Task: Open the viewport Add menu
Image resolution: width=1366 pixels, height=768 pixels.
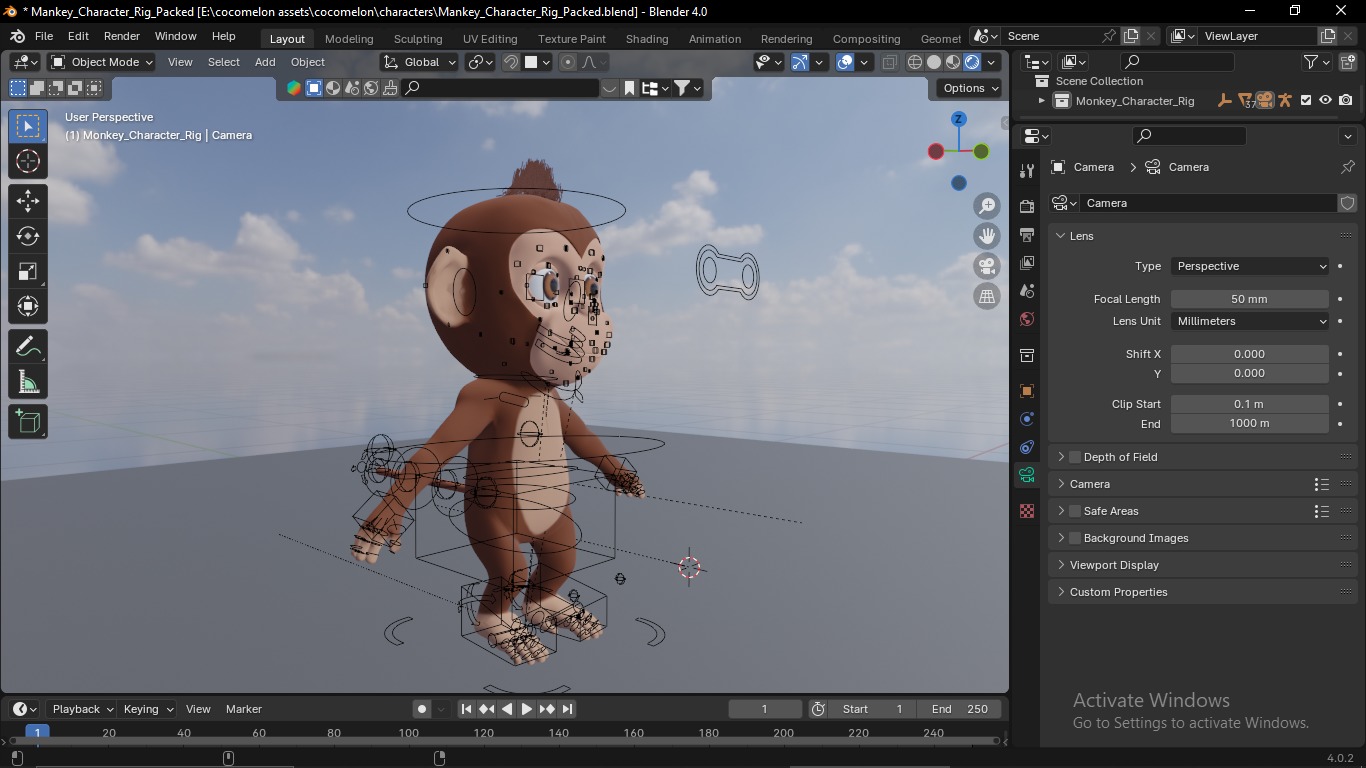Action: pyautogui.click(x=265, y=62)
